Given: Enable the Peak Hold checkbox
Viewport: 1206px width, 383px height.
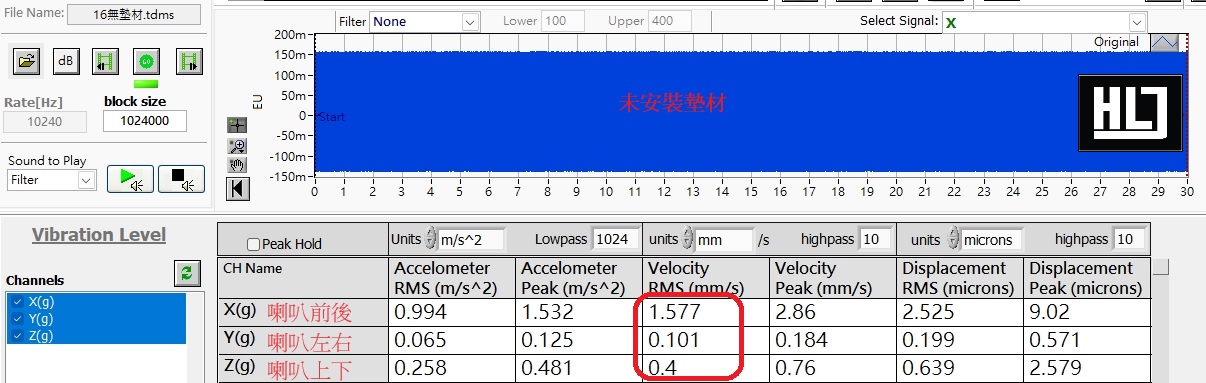Looking at the screenshot, I should (x=253, y=244).
